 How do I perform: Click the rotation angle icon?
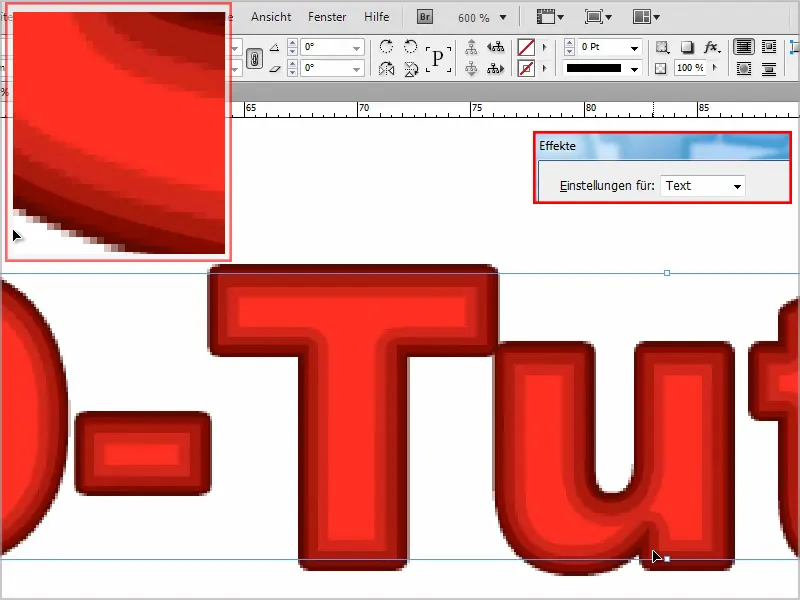point(274,47)
